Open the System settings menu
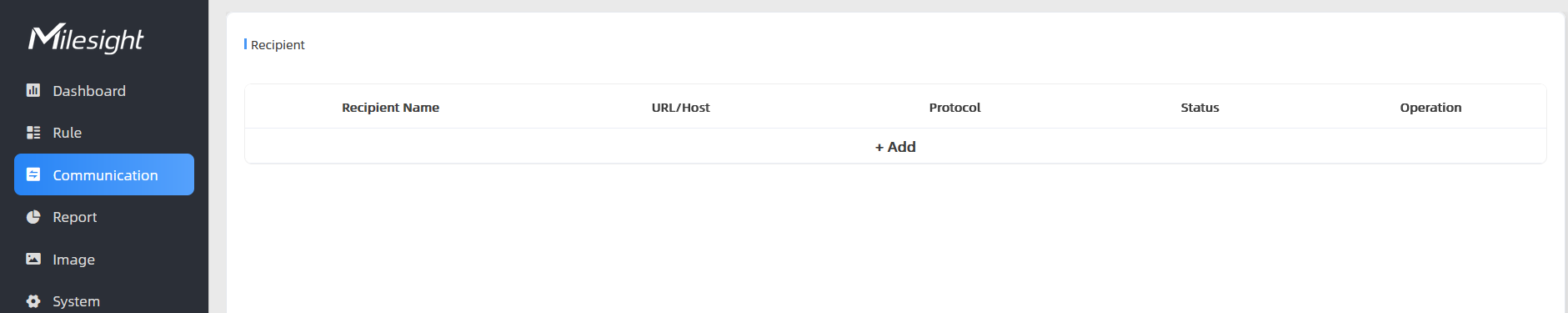1568x313 pixels. click(104, 301)
